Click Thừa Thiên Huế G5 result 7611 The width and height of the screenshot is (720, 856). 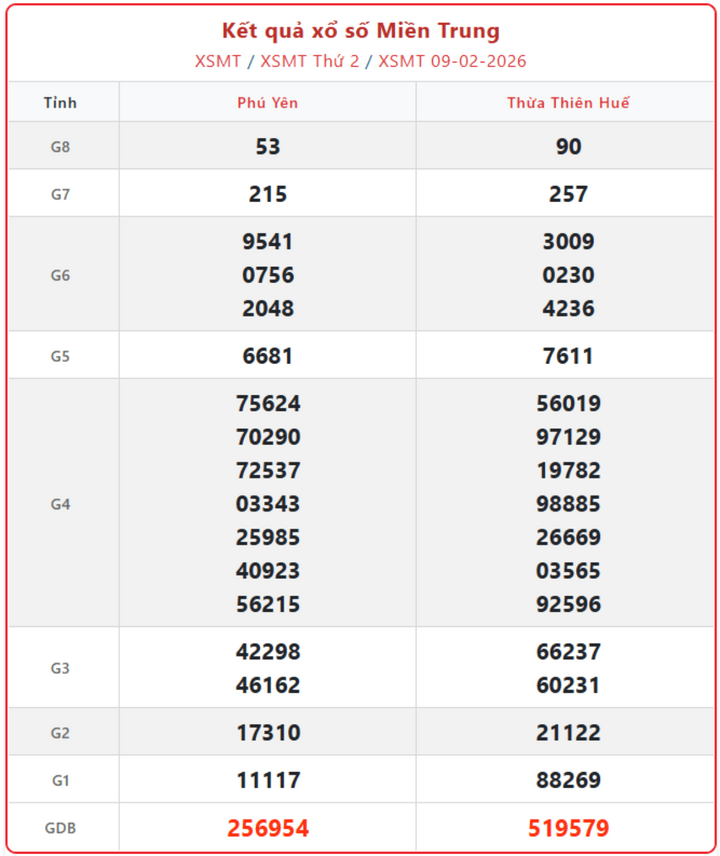(x=568, y=356)
